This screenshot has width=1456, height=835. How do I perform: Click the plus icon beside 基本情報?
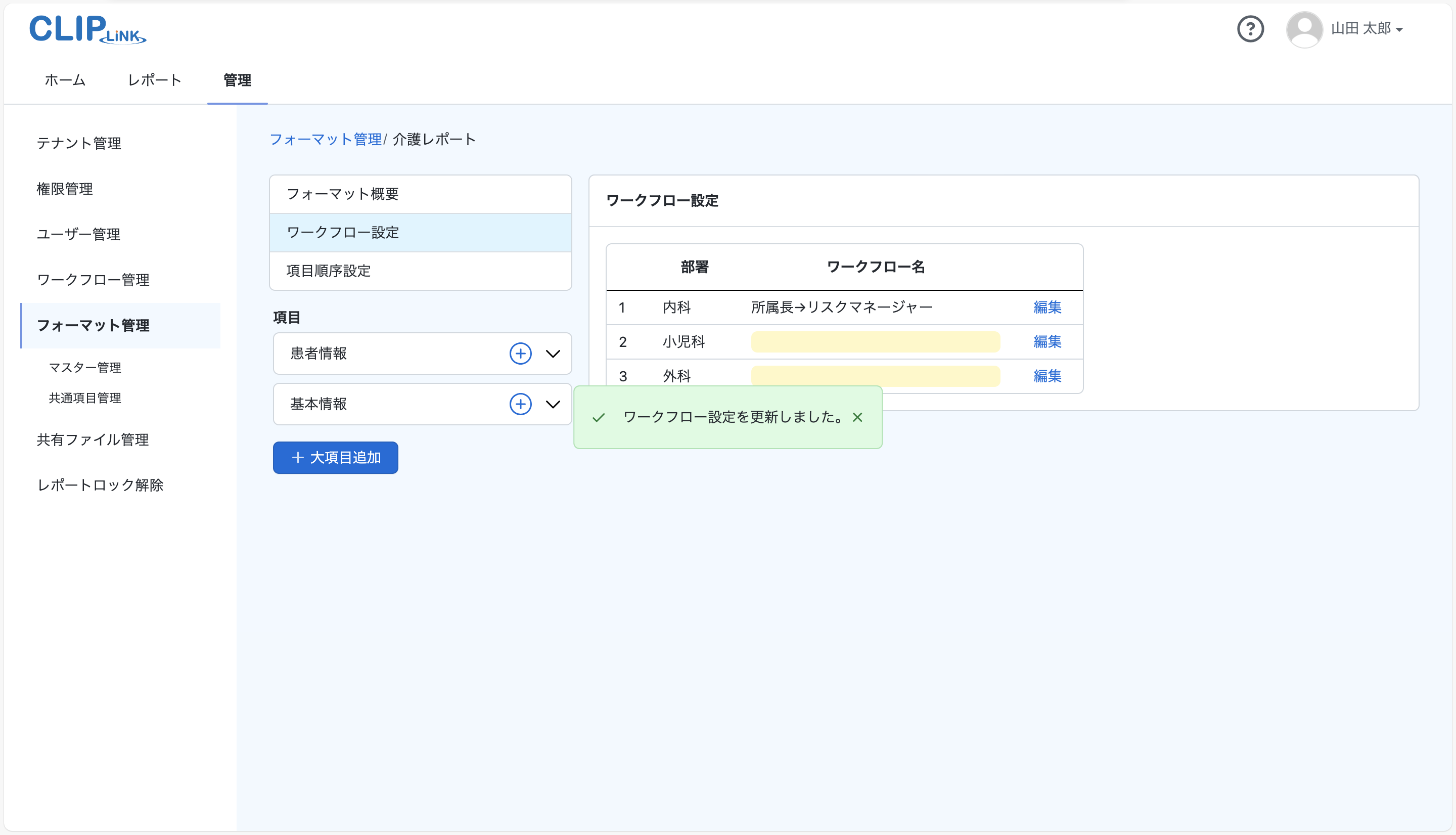(520, 404)
